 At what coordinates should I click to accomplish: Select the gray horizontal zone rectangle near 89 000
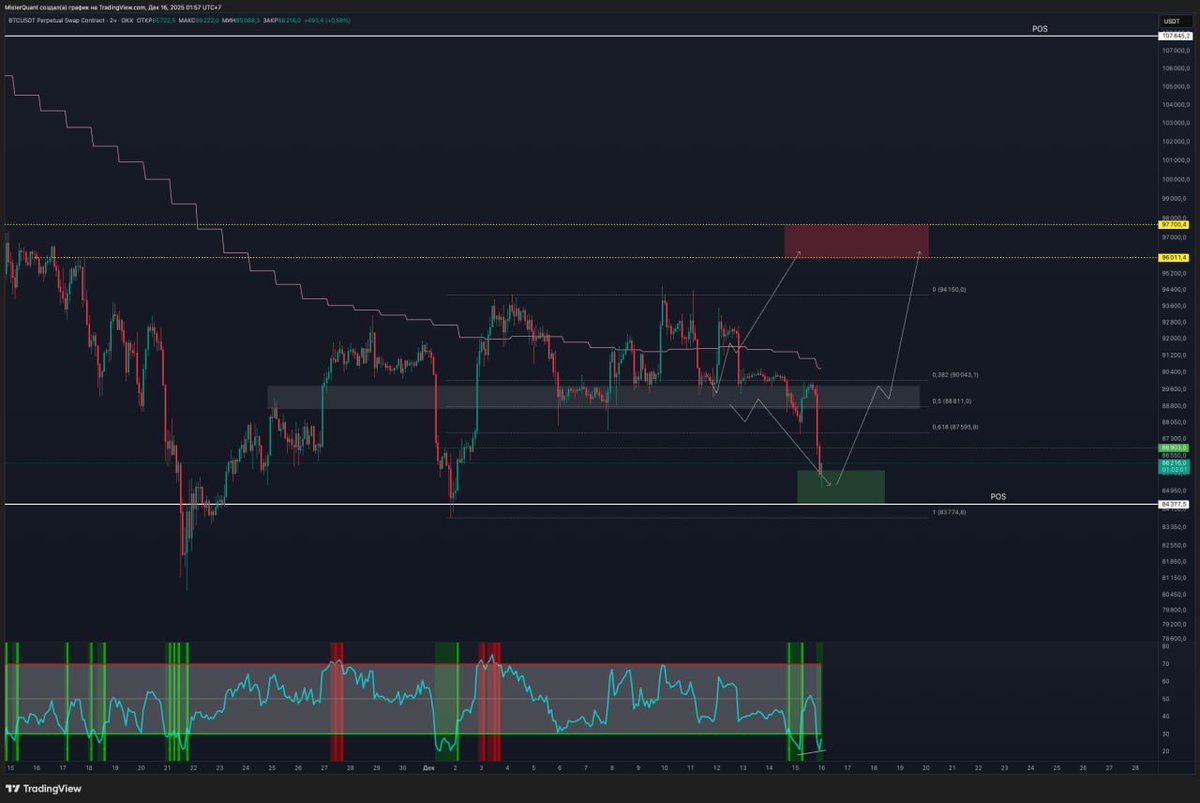[x=593, y=397]
